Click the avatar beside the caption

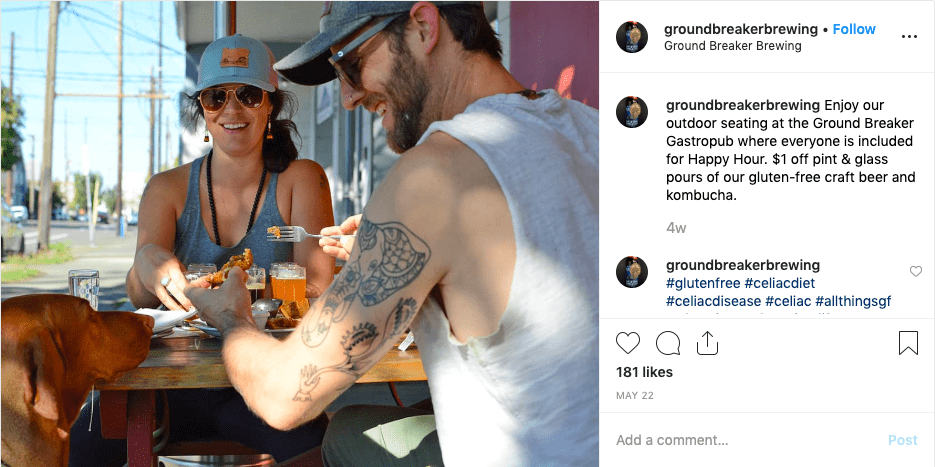[632, 112]
